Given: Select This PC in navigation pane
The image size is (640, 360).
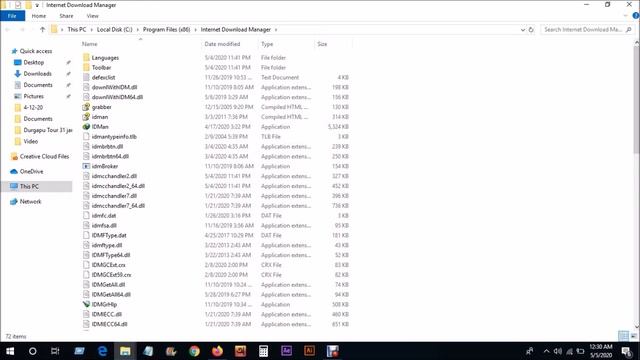Looking at the screenshot, I should 29,187.
